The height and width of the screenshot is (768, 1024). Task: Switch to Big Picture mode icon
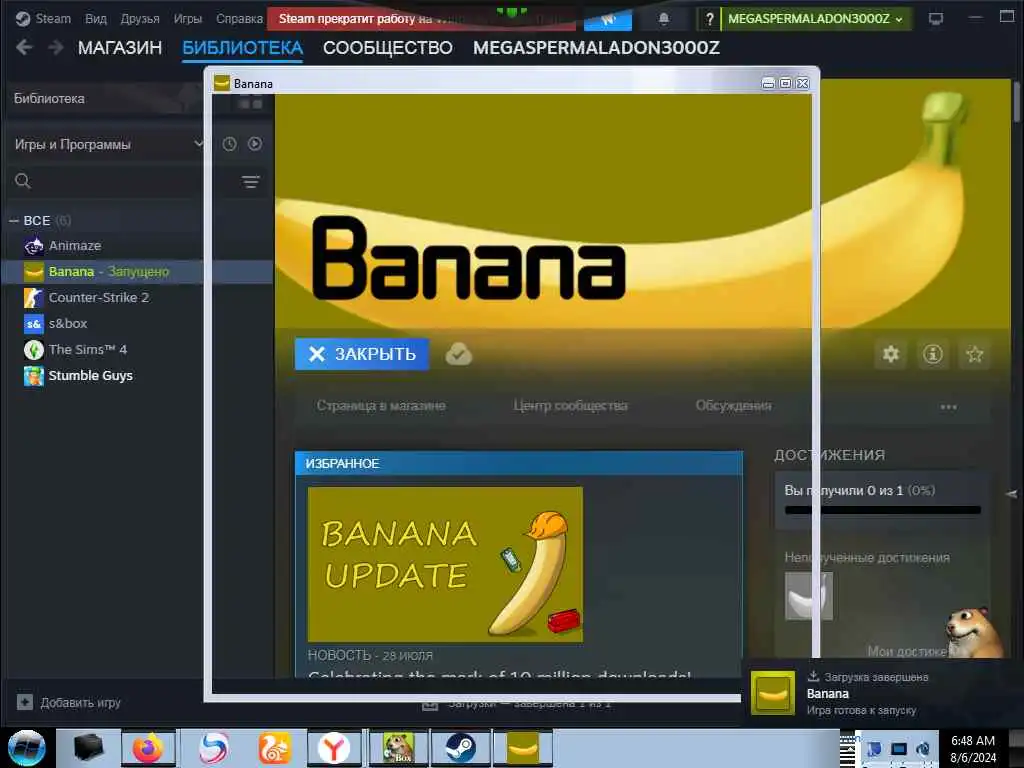coord(936,19)
